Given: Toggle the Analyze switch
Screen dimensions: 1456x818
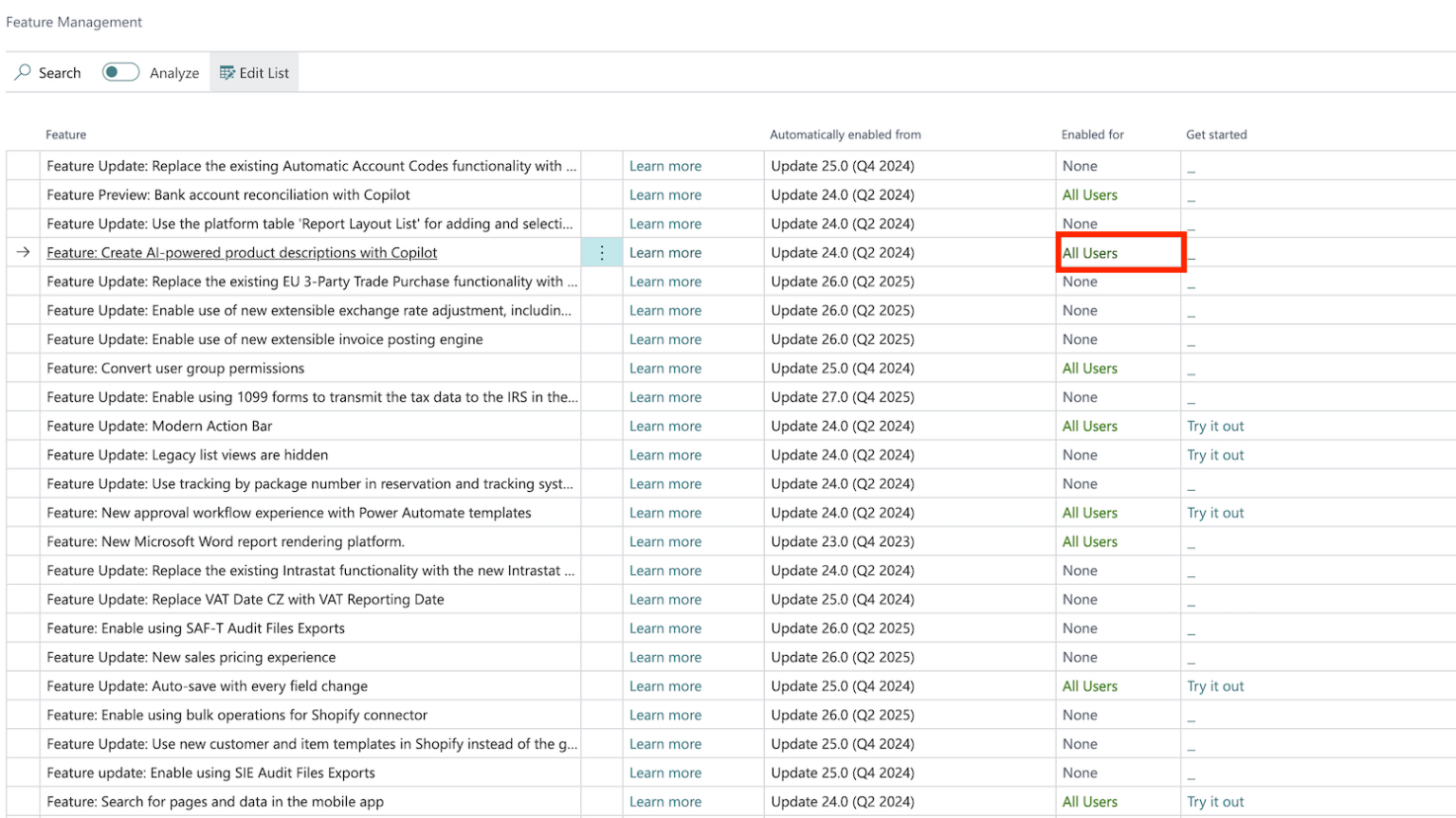Looking at the screenshot, I should (x=120, y=72).
